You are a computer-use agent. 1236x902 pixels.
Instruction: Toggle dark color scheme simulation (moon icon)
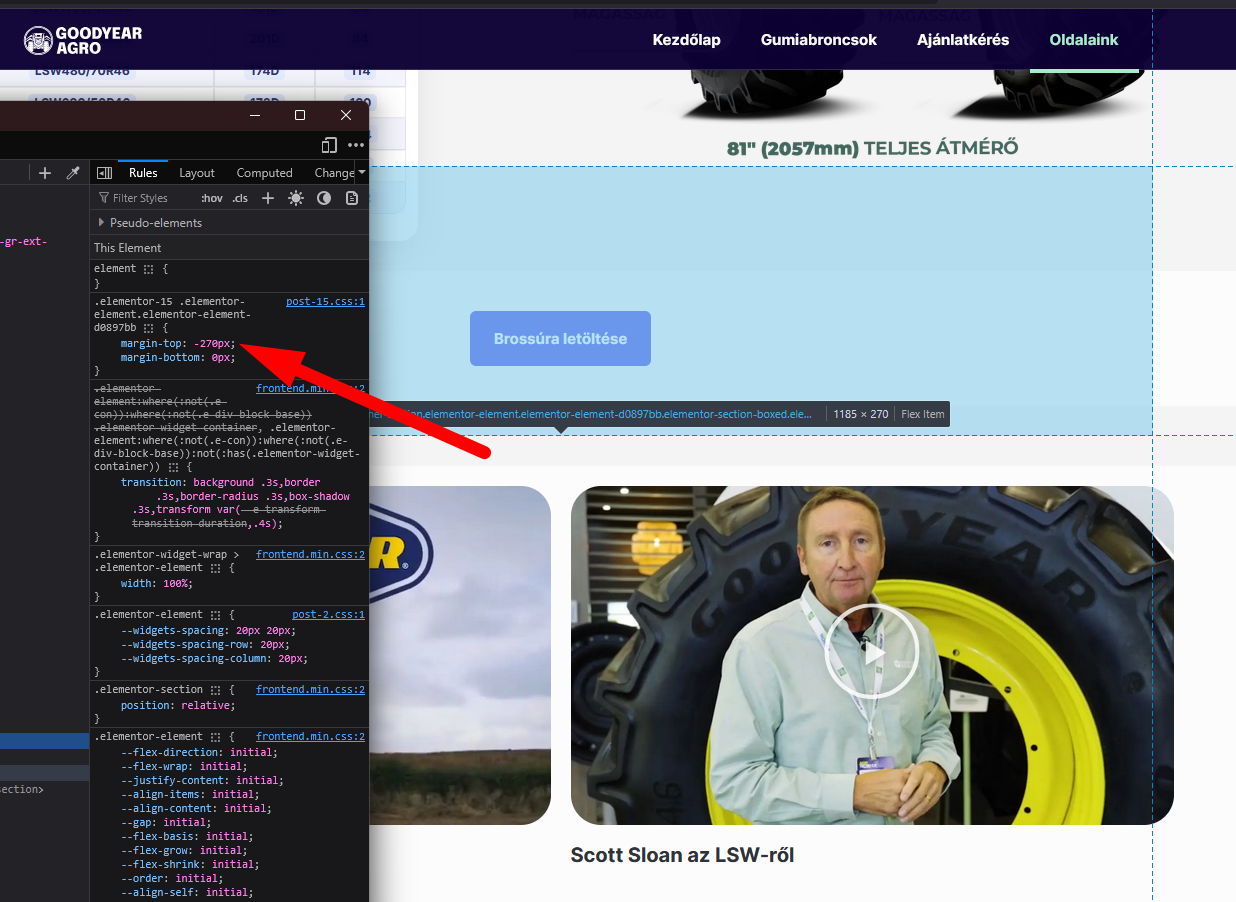324,198
